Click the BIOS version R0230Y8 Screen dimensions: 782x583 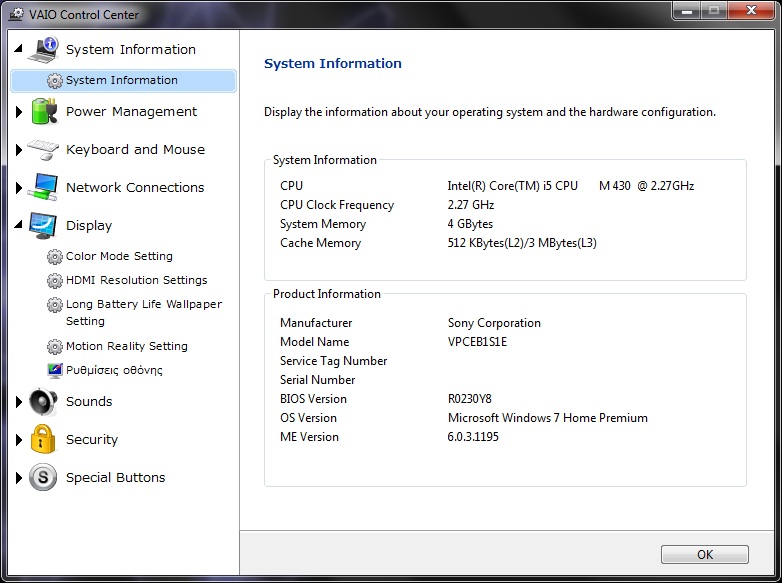(x=470, y=398)
